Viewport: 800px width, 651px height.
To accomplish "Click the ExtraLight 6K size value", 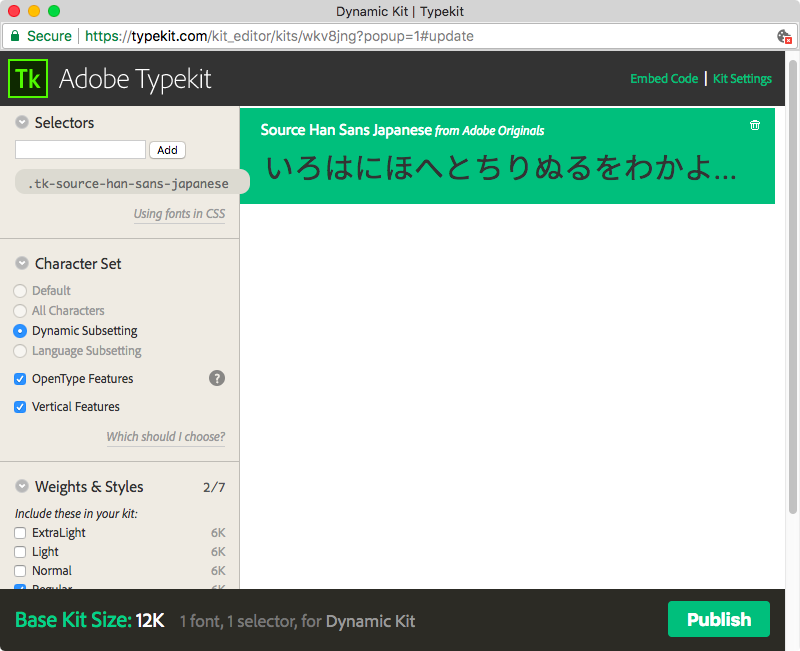I will pos(218,533).
